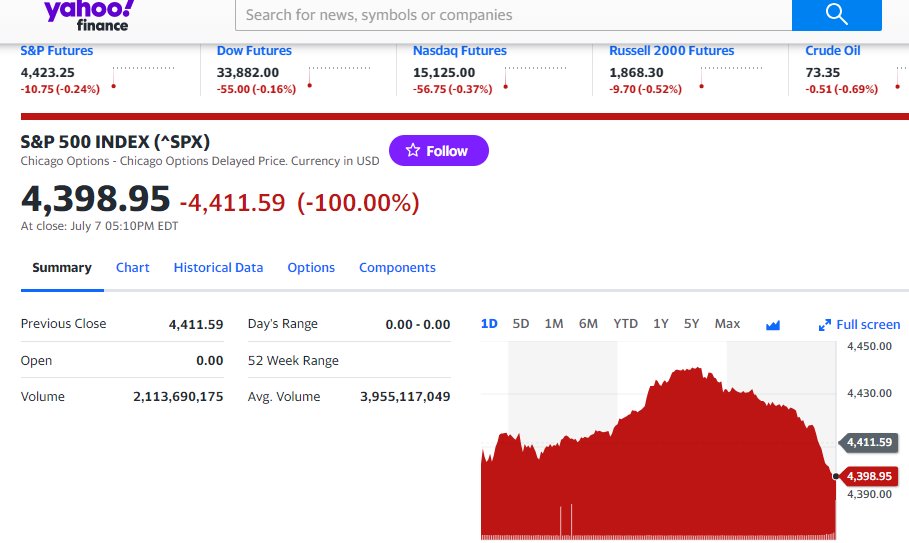Click the large 4,398.95 price
This screenshot has height=543, width=909.
[96, 199]
